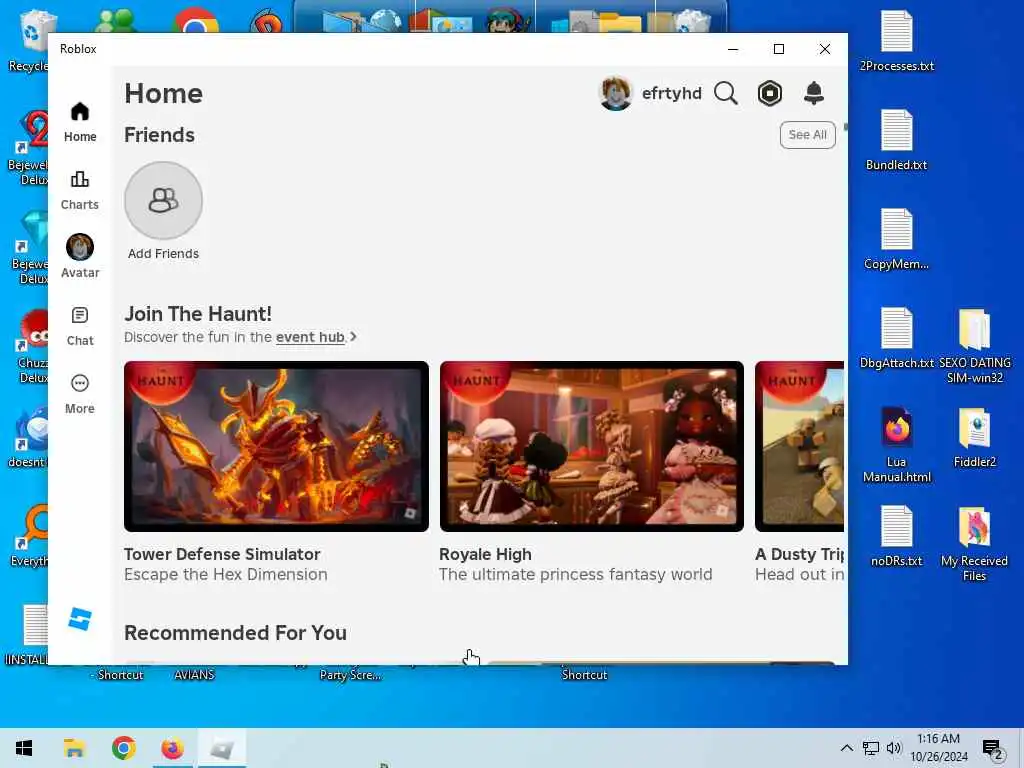Open the network status tray icon

[x=871, y=748]
